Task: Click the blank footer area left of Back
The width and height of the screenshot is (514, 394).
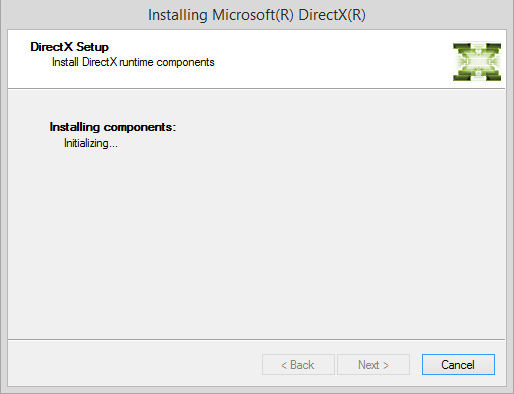Action: point(133,364)
